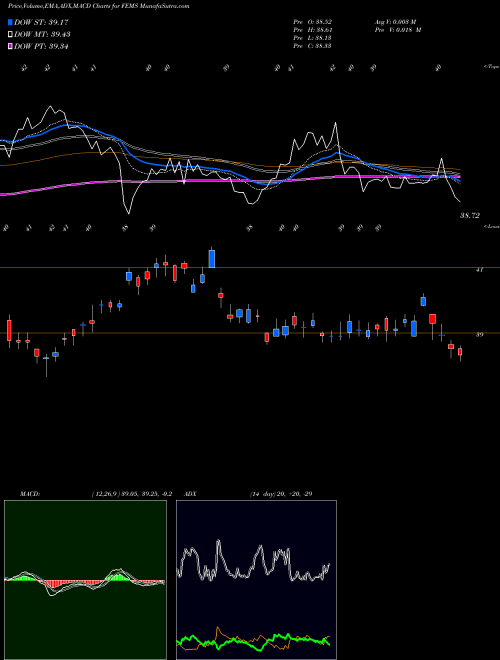
Task: Select the 'DOW MT: 39.43' legend text
Action: [43, 34]
